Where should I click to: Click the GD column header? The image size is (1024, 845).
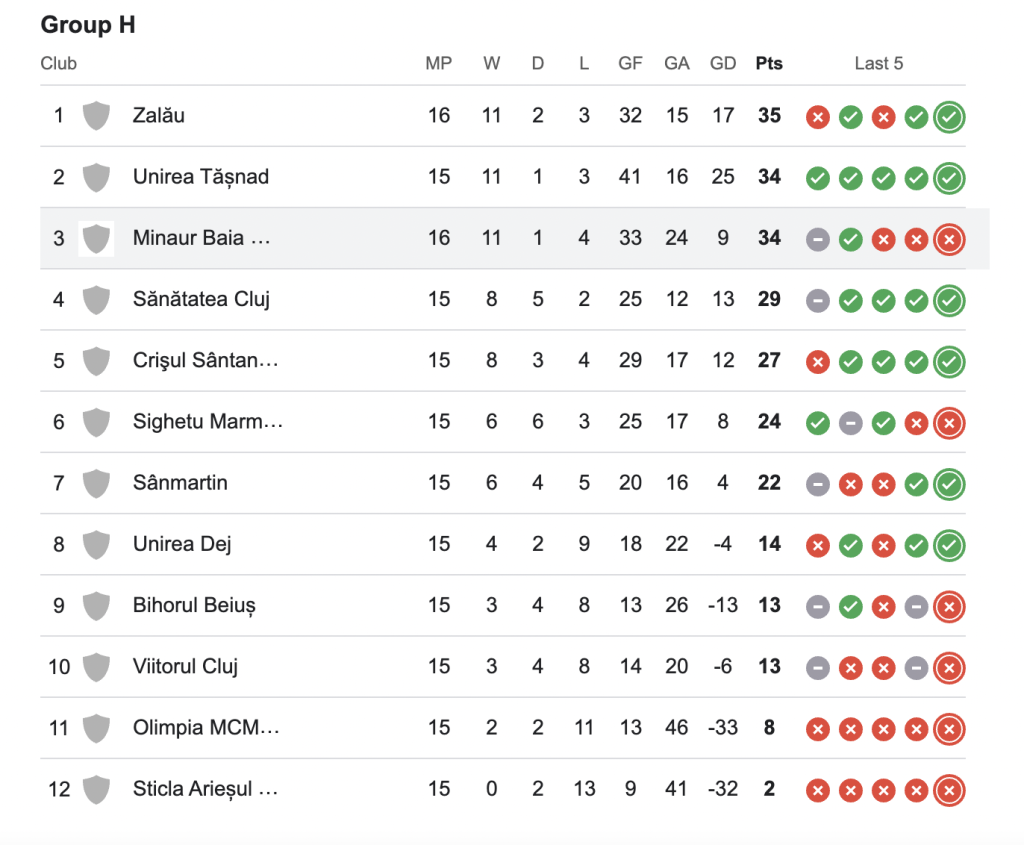[723, 64]
